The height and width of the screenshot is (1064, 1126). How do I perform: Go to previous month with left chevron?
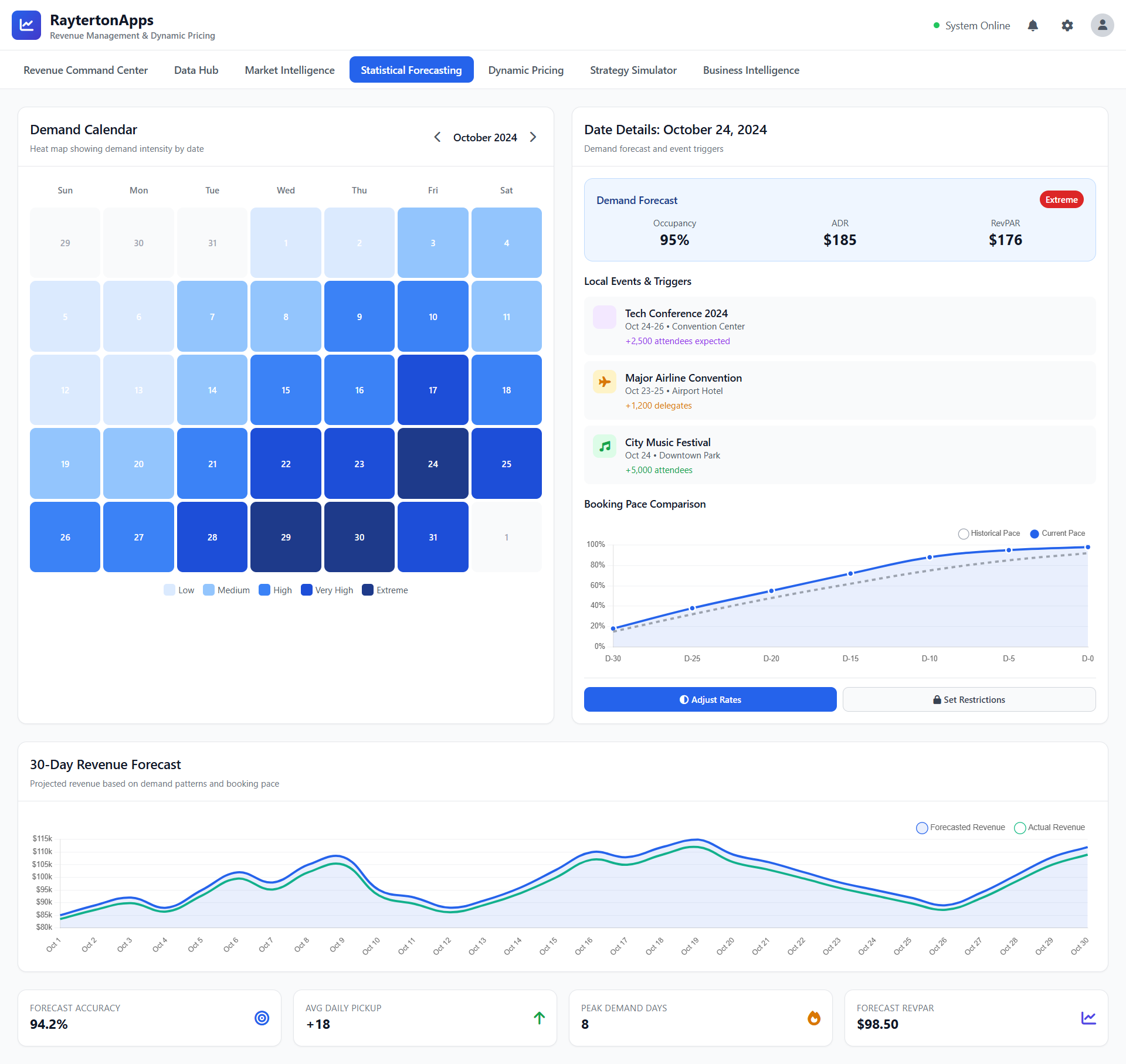coord(437,137)
